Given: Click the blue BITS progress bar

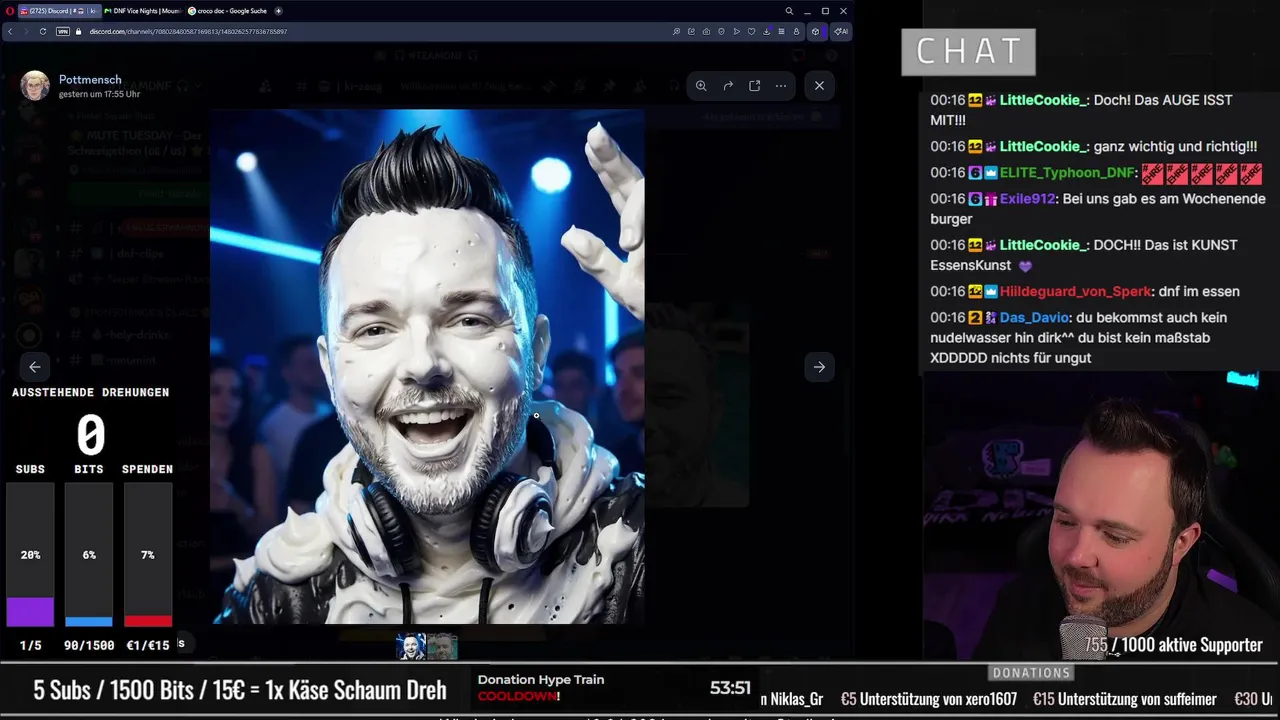Looking at the screenshot, I should click(x=89, y=621).
